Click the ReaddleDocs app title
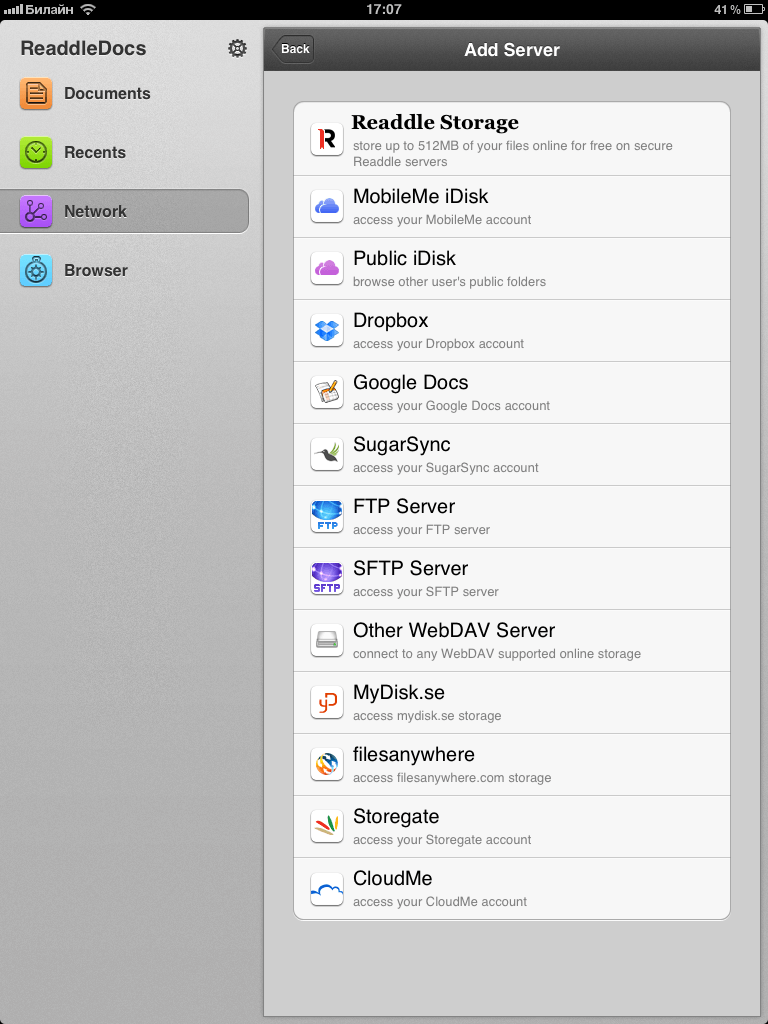This screenshot has width=768, height=1024. [83, 48]
